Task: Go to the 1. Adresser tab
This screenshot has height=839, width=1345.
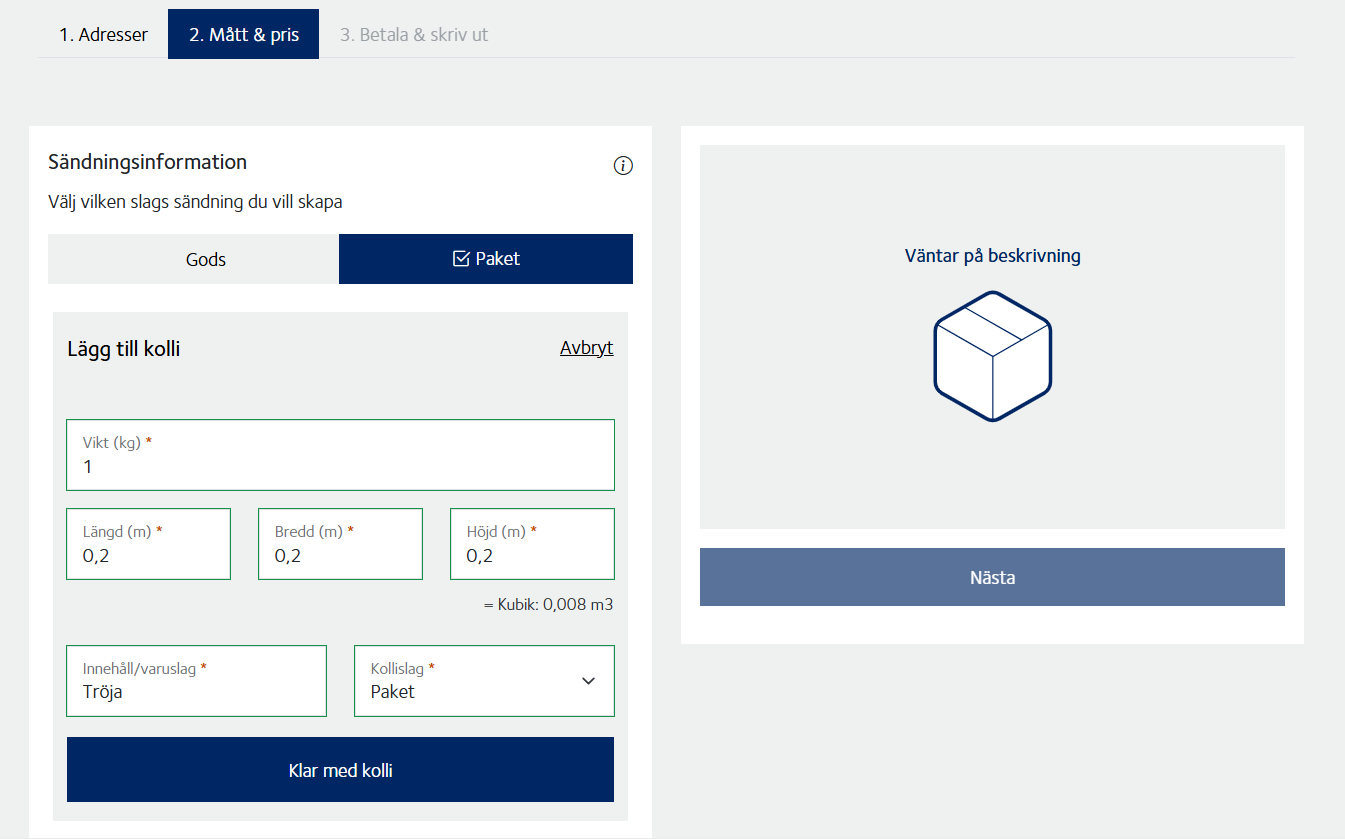Action: click(103, 34)
